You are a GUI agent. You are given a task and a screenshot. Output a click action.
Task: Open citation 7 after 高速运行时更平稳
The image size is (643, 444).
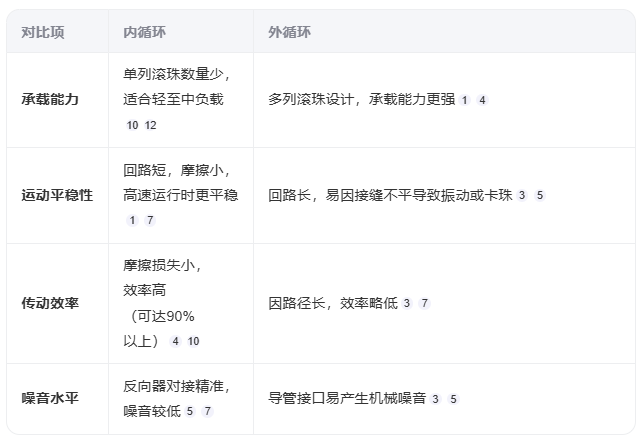(x=150, y=220)
